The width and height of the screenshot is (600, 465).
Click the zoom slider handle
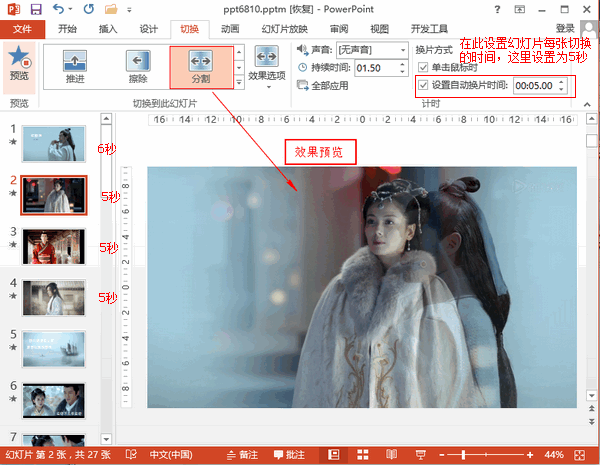pos(463,455)
